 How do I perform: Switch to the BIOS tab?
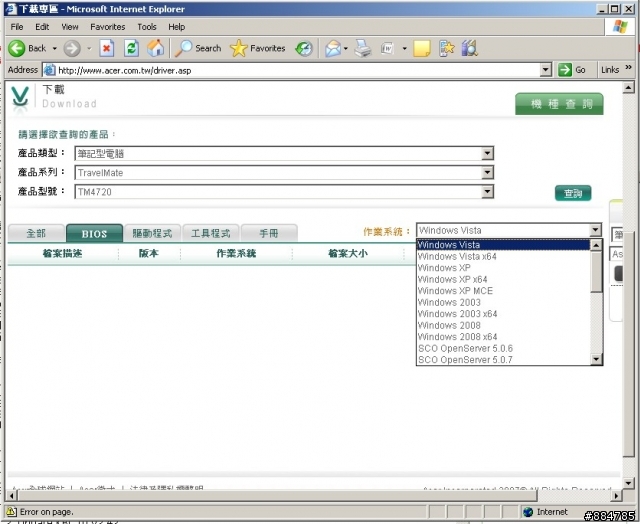[94, 233]
